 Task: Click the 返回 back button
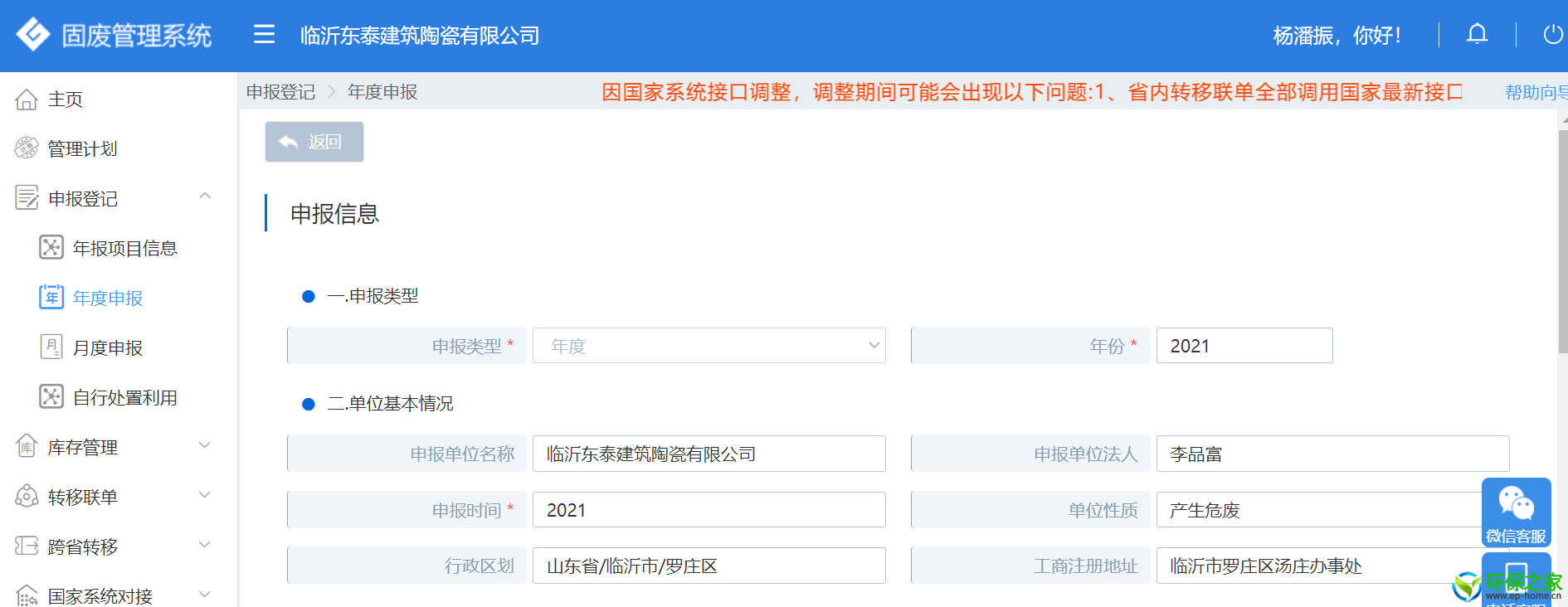(x=314, y=142)
